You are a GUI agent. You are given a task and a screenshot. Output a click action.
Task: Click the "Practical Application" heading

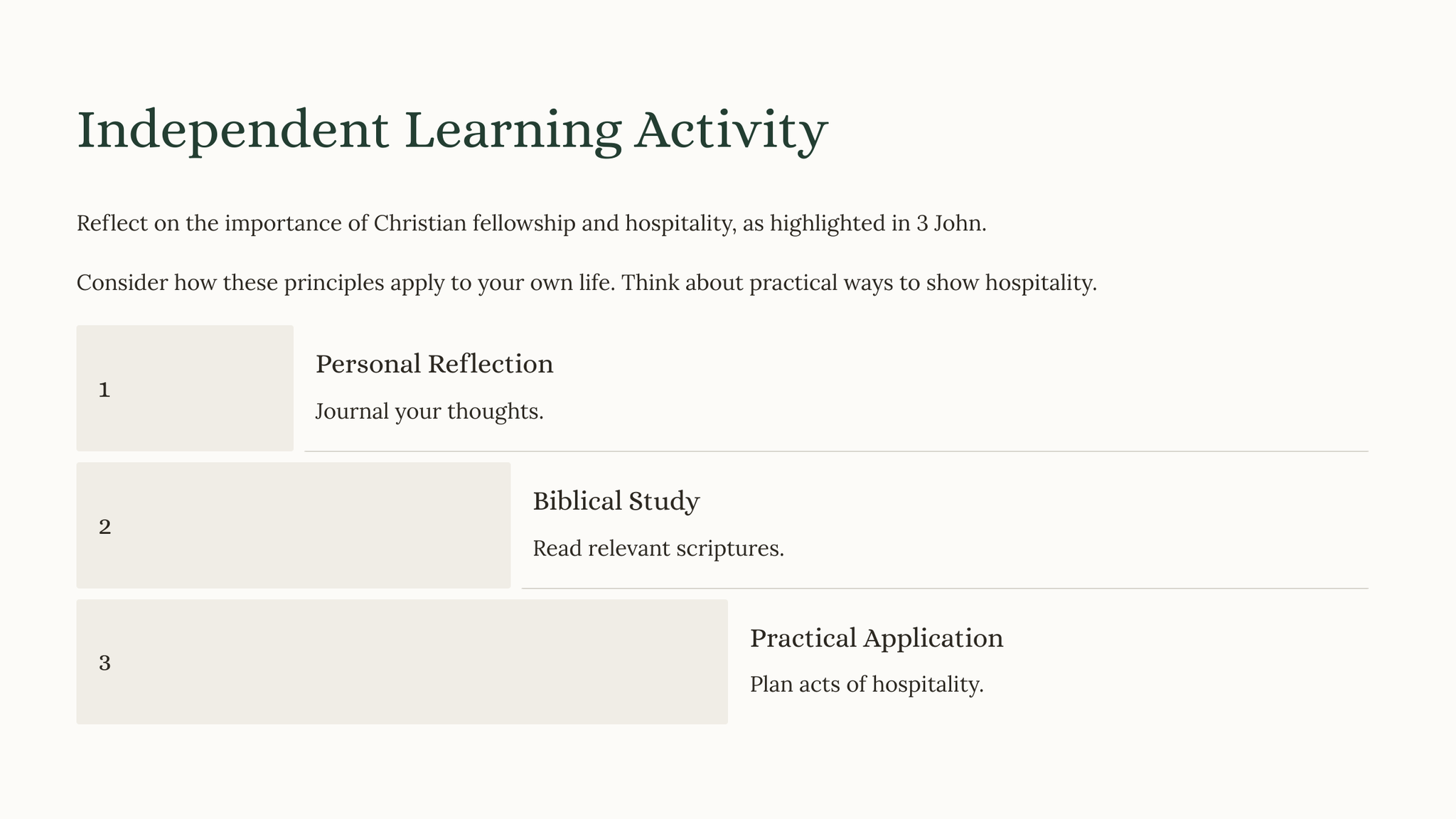point(876,638)
